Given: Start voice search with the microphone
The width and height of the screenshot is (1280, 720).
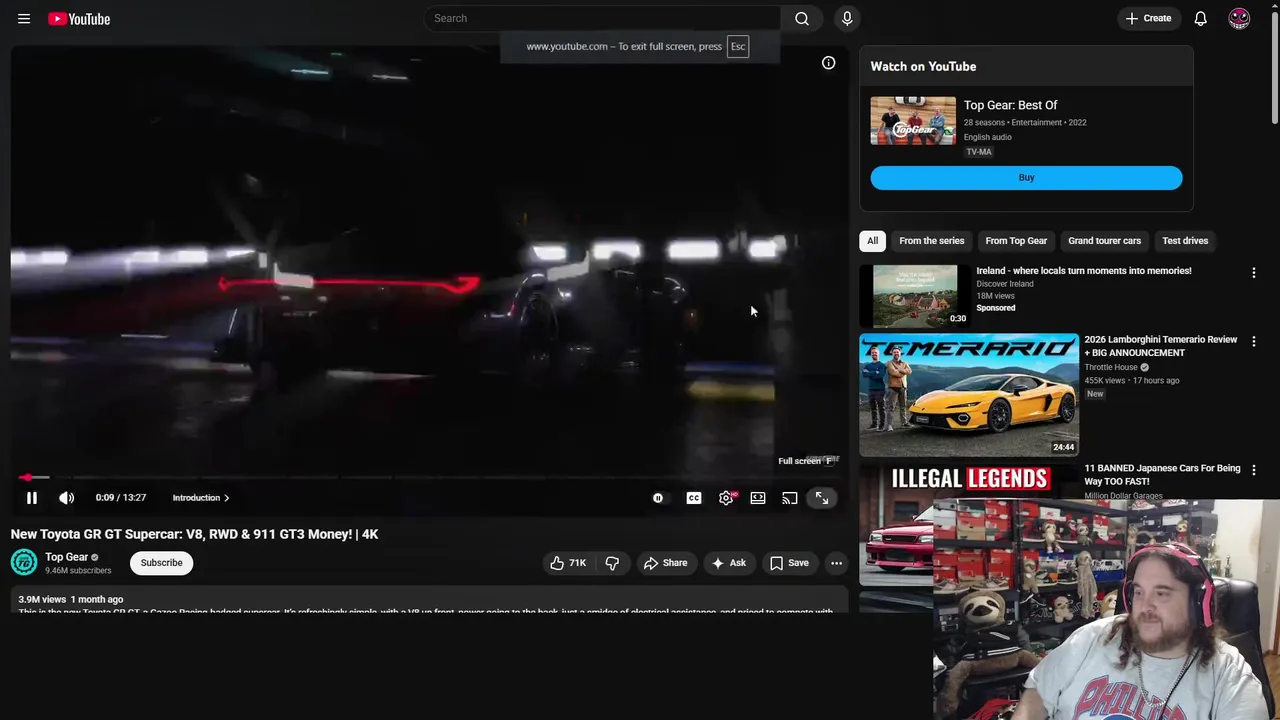Looking at the screenshot, I should [x=847, y=18].
